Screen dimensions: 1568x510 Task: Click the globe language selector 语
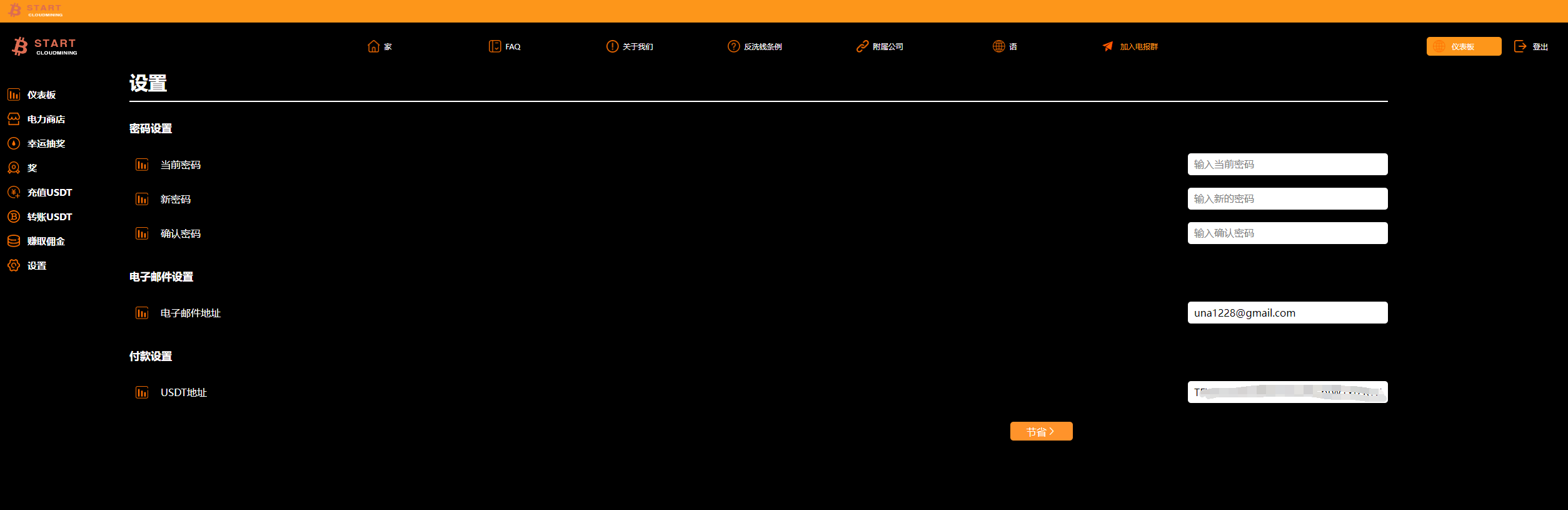(1005, 46)
